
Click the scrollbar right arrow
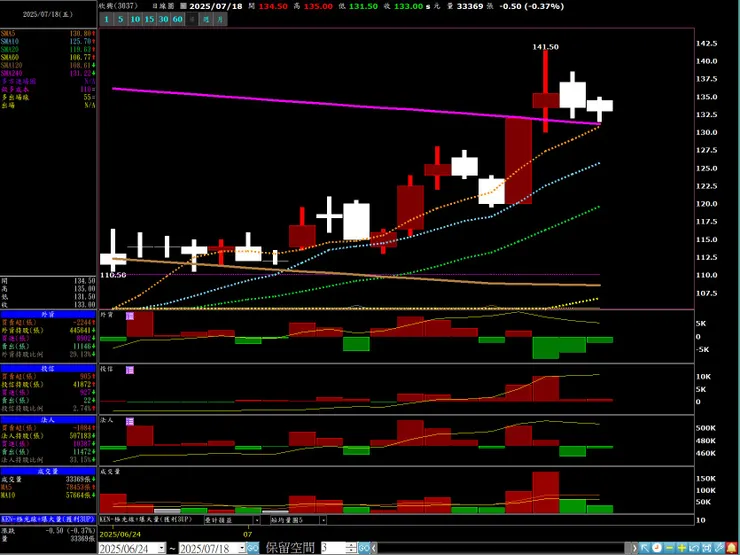point(635,548)
